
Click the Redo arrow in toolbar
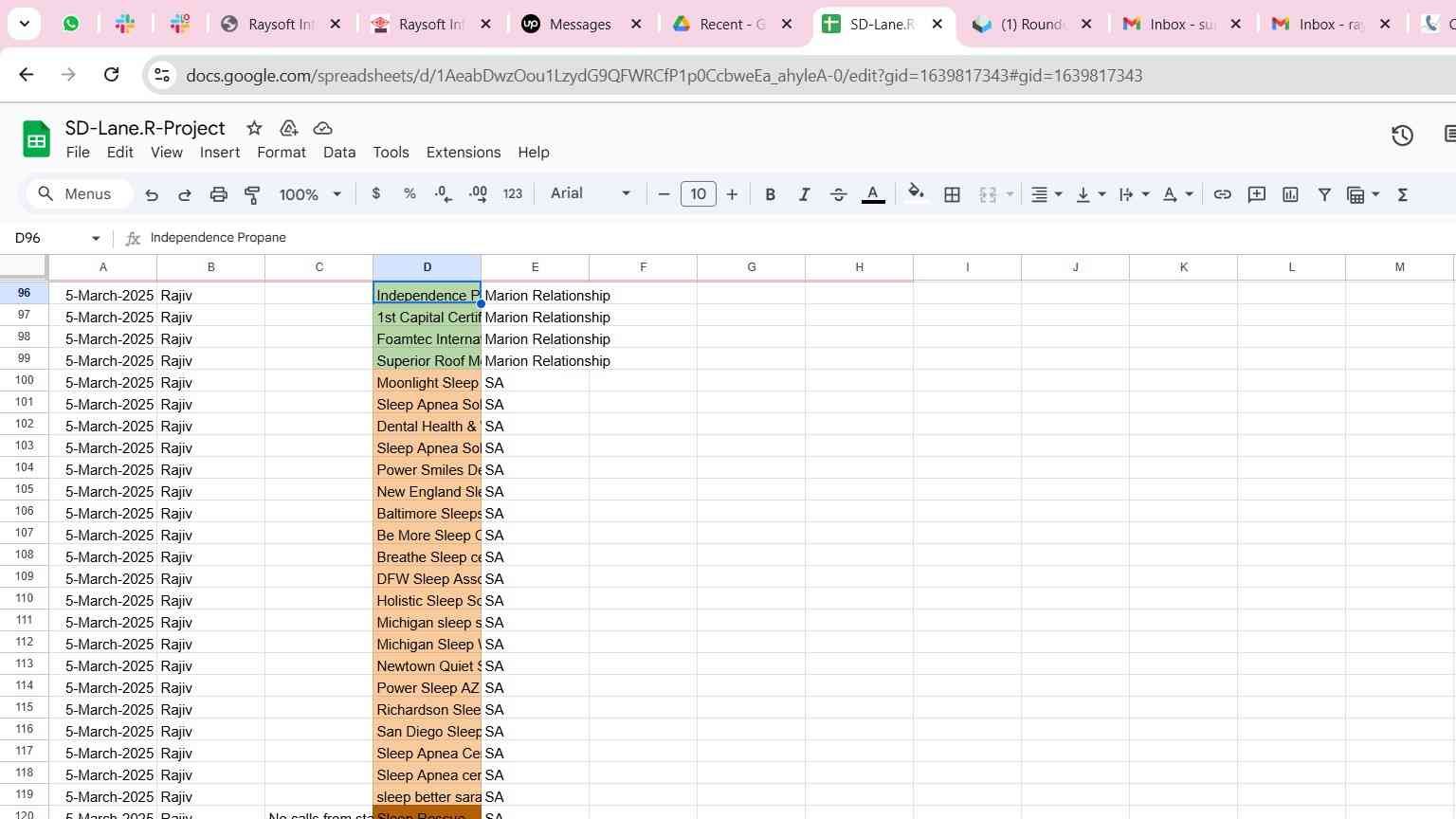point(185,194)
